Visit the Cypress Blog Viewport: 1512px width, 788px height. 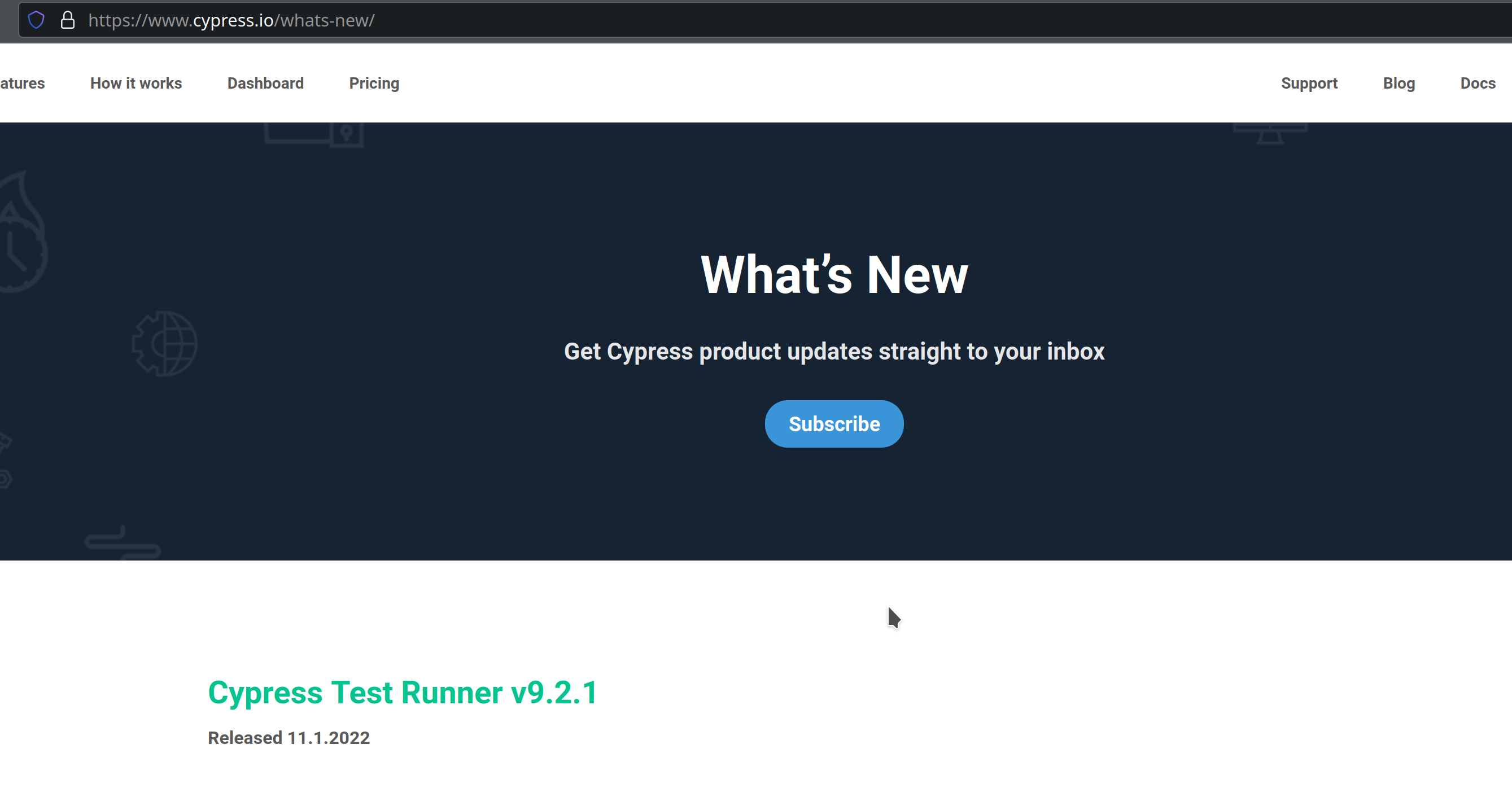[1399, 84]
